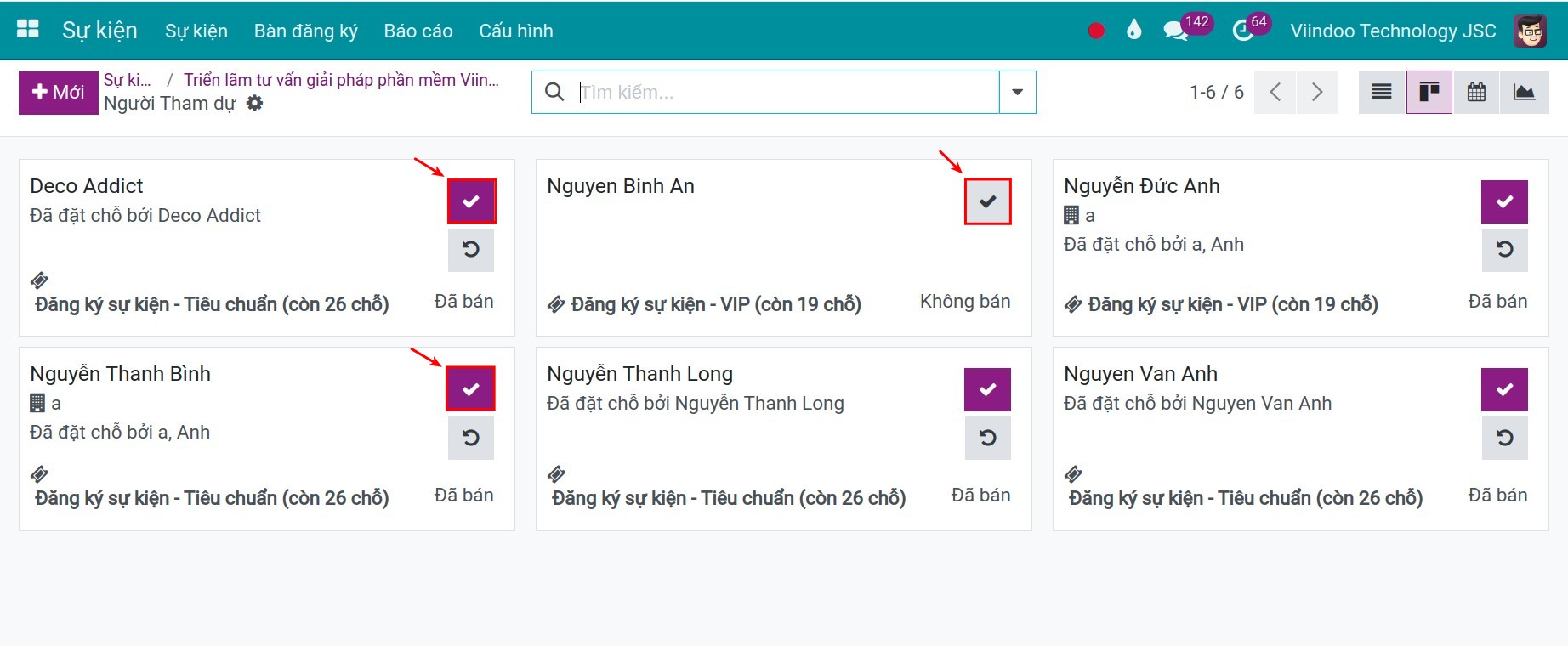This screenshot has height=646, width=1568.
Task: Open the apps grid home menu
Action: [x=28, y=29]
